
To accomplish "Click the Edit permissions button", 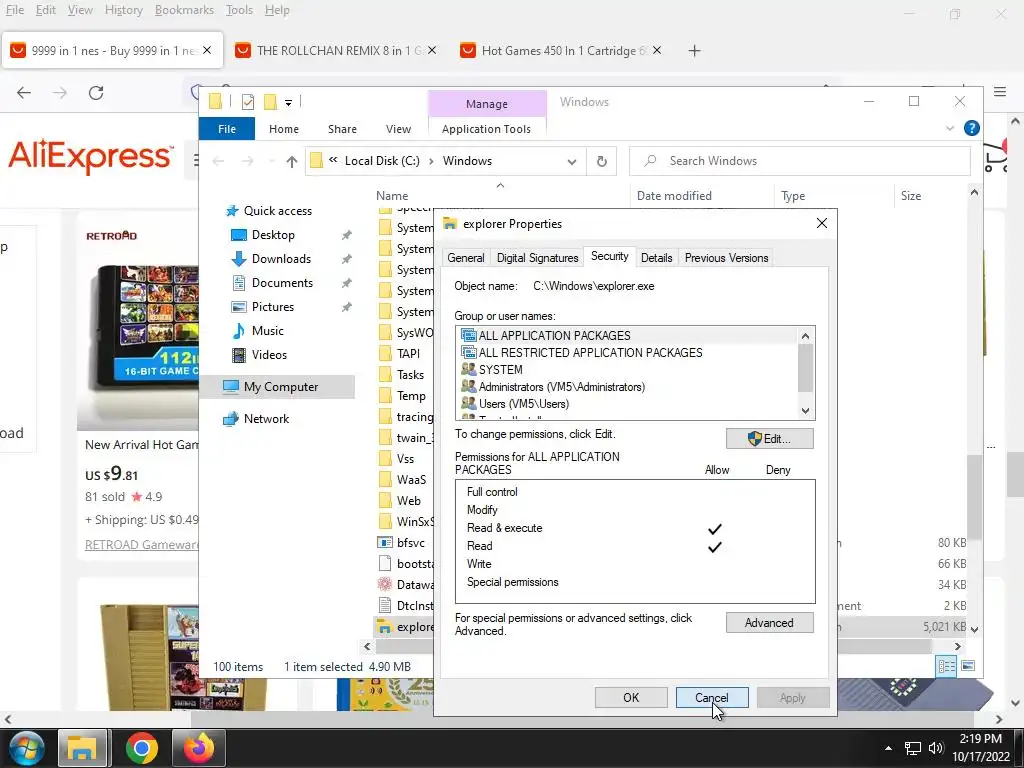I will coord(769,439).
